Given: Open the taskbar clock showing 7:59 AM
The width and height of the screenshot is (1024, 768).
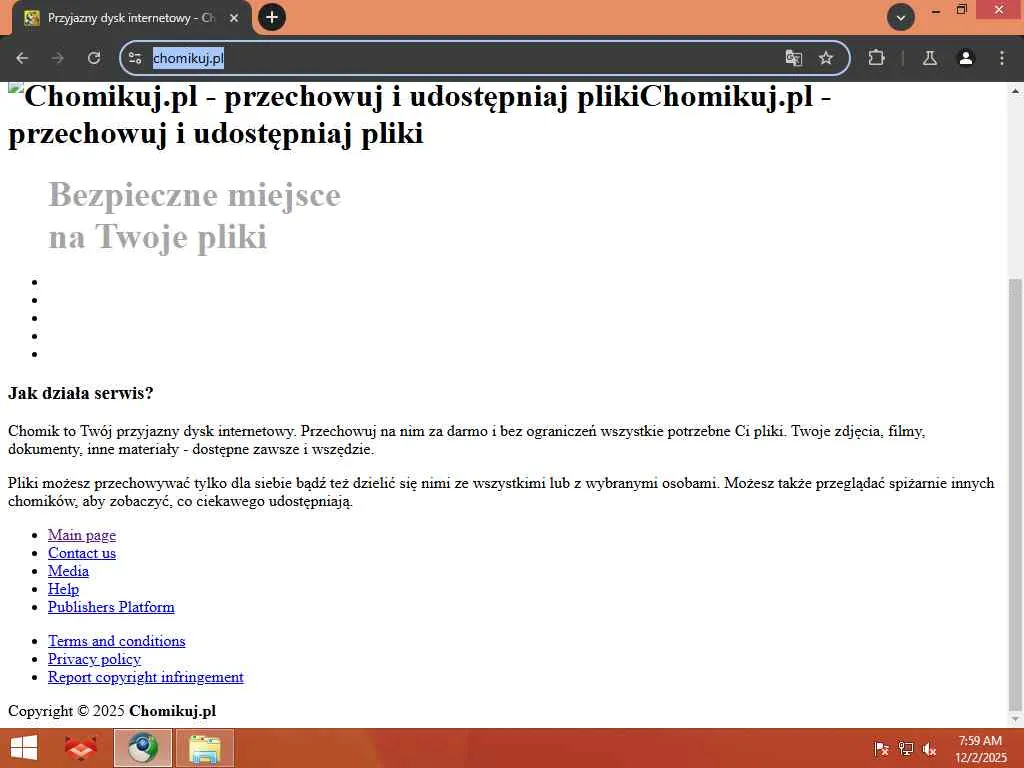Looking at the screenshot, I should pyautogui.click(x=980, y=749).
